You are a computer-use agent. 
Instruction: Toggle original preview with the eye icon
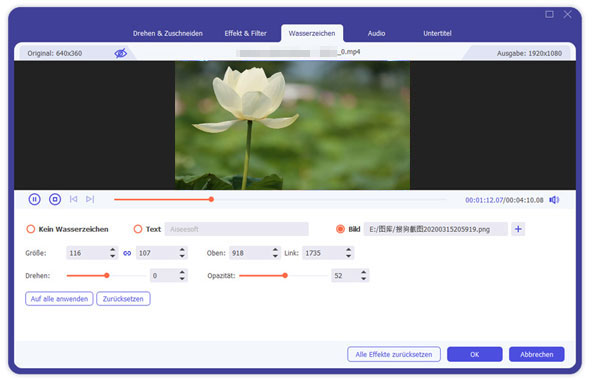(x=122, y=54)
